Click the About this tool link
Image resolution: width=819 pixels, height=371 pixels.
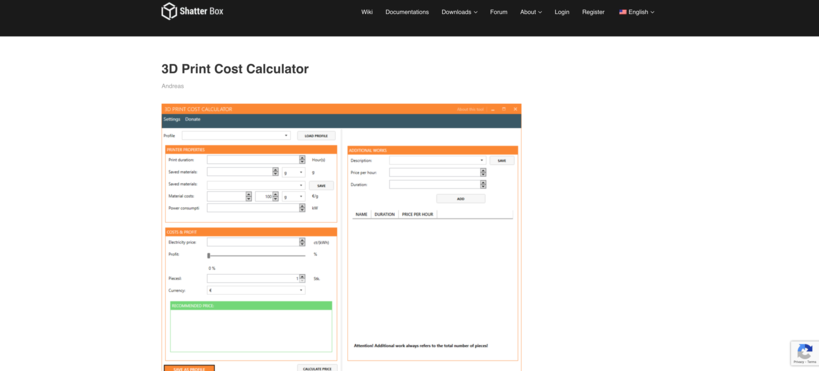470,109
